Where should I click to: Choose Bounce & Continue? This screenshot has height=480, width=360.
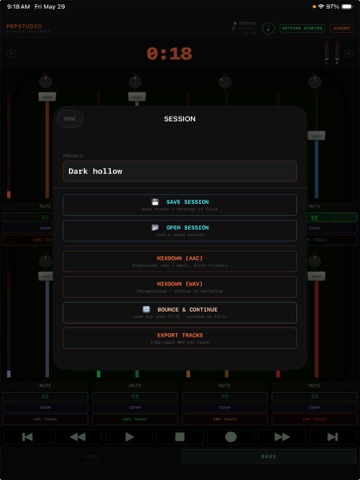pyautogui.click(x=180, y=312)
